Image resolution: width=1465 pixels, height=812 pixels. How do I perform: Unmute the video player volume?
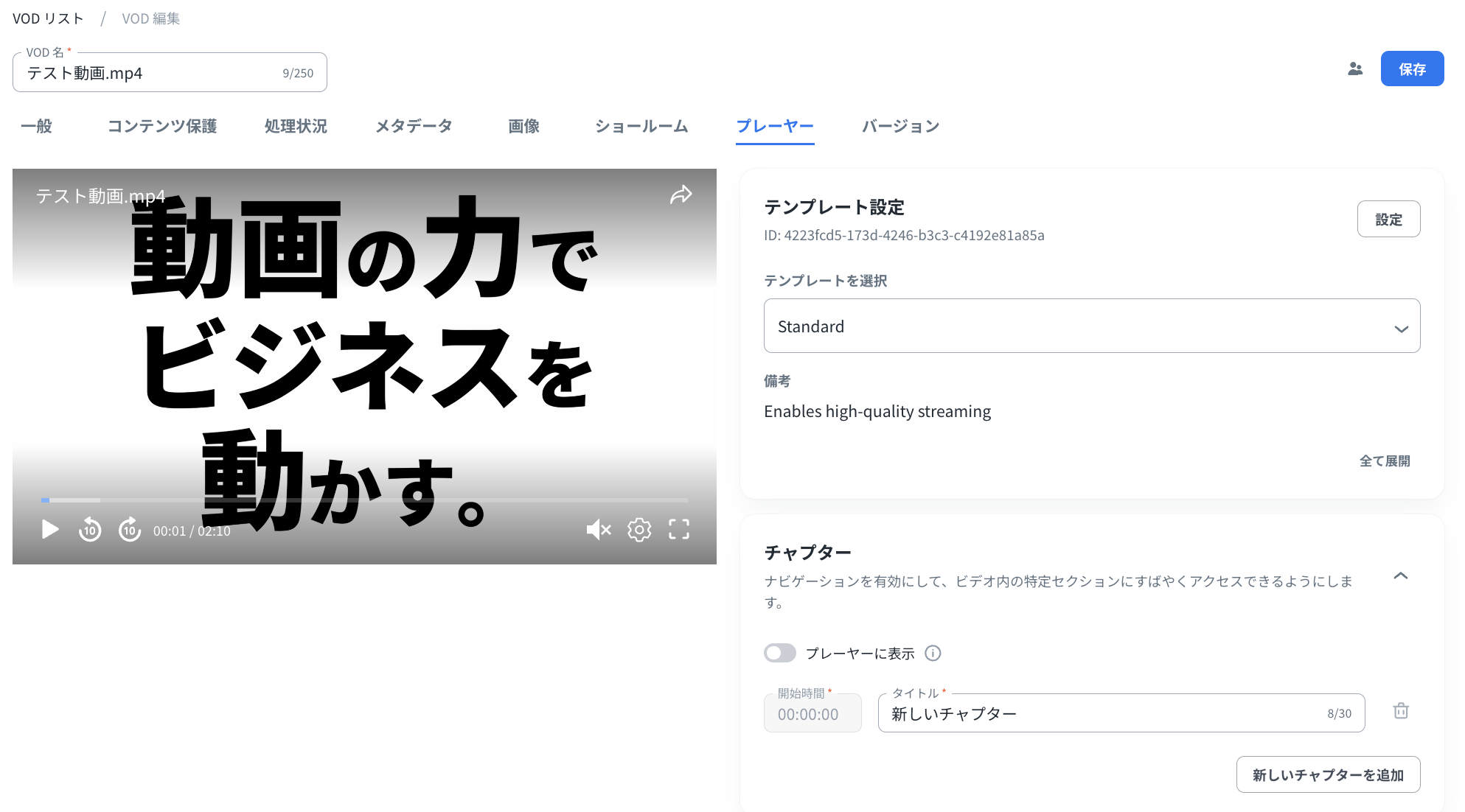598,529
